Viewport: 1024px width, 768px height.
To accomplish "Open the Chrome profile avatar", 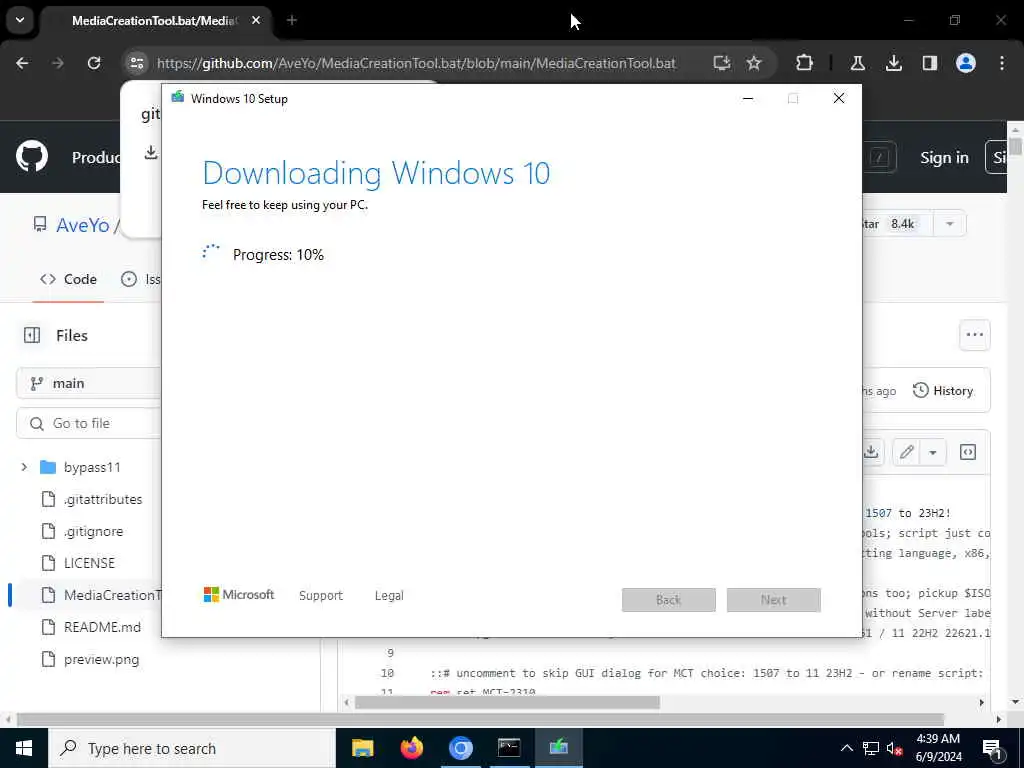I will [x=966, y=63].
